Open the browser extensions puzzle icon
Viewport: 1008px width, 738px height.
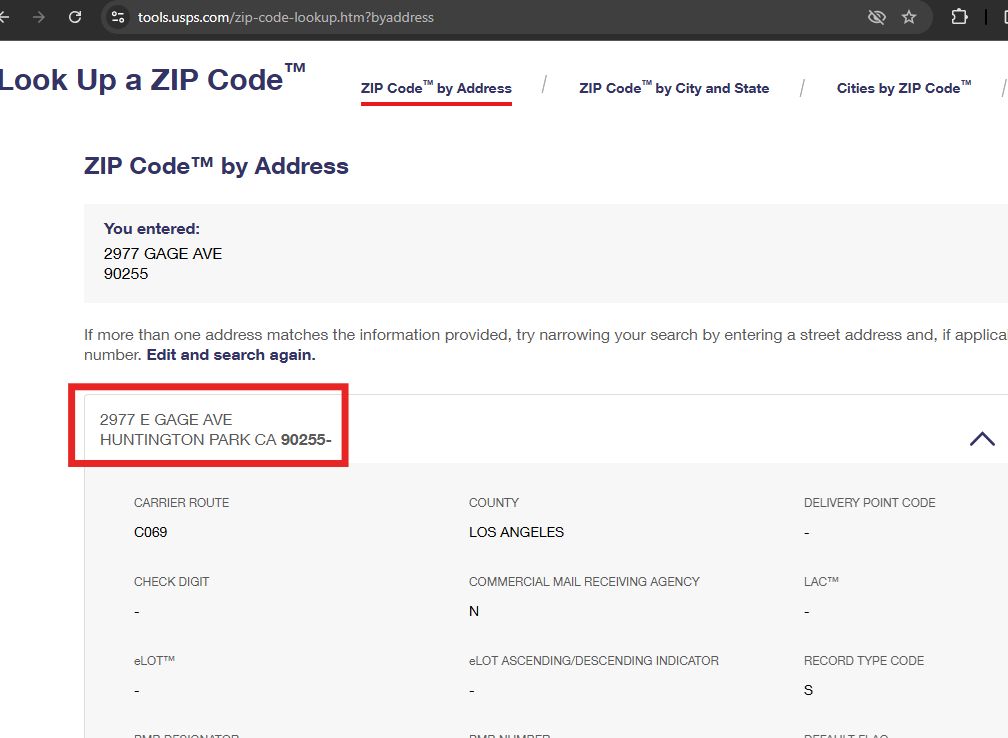(959, 17)
